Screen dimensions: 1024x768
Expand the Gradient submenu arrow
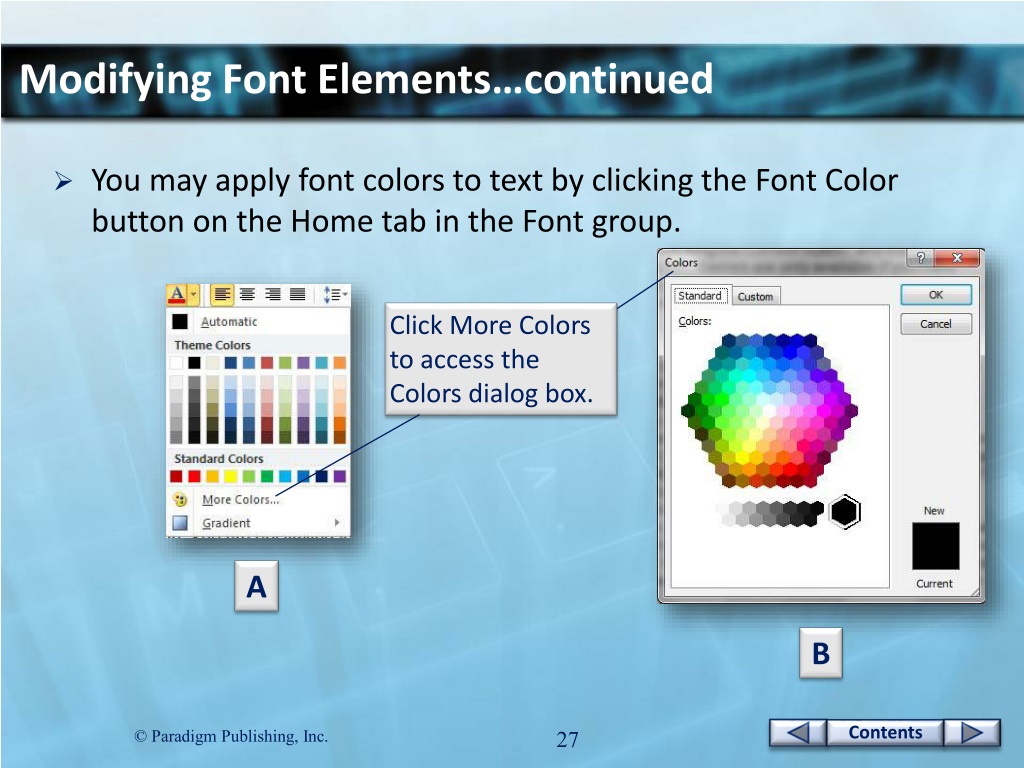tap(336, 523)
